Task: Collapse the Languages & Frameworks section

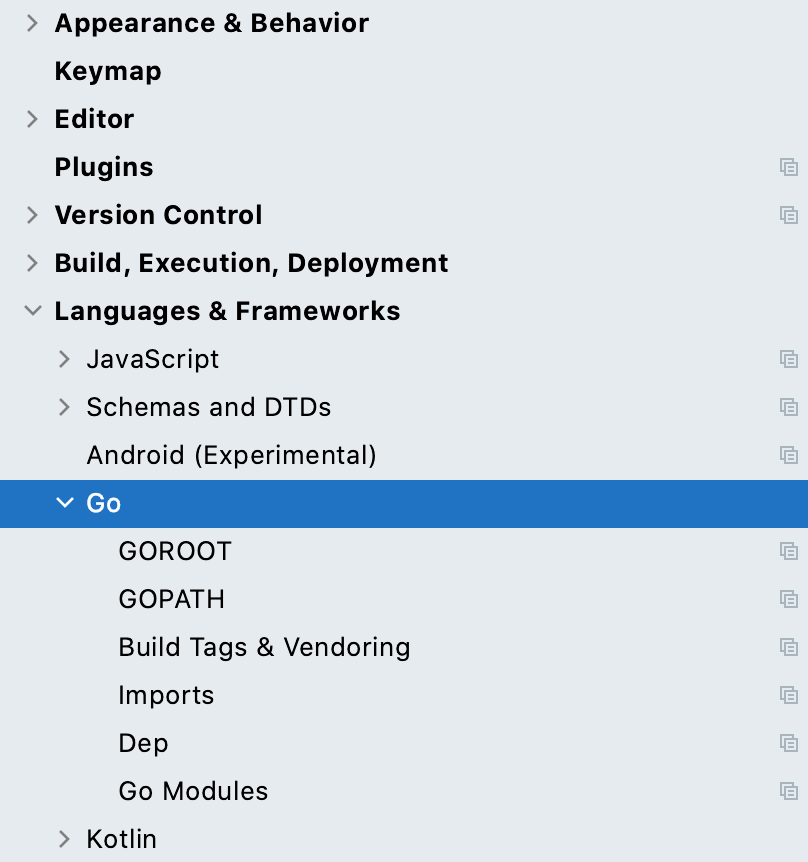Action: pos(32,311)
